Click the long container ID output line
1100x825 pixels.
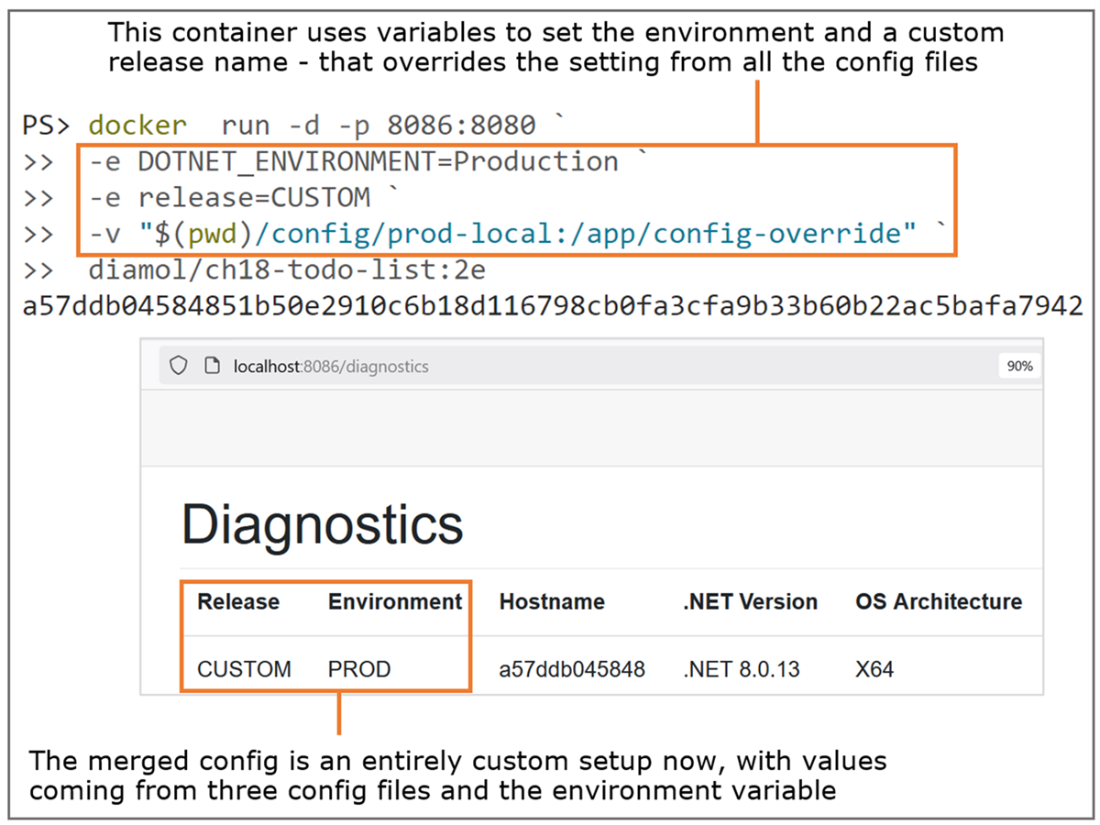553,306
